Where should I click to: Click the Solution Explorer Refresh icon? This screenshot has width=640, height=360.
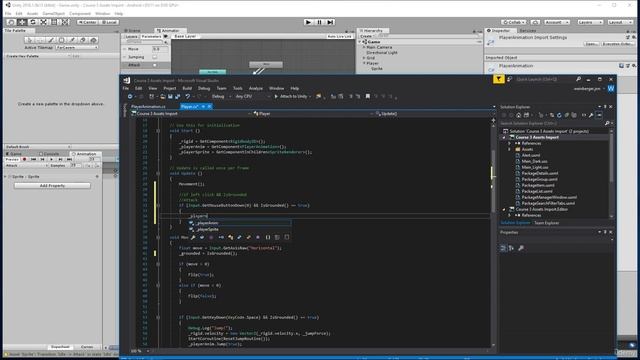point(559,115)
